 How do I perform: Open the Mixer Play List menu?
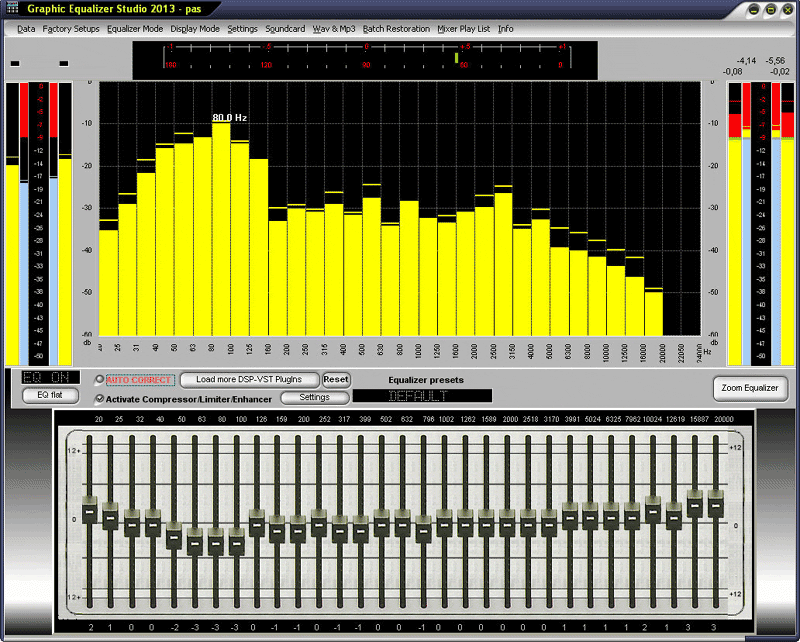pos(462,29)
